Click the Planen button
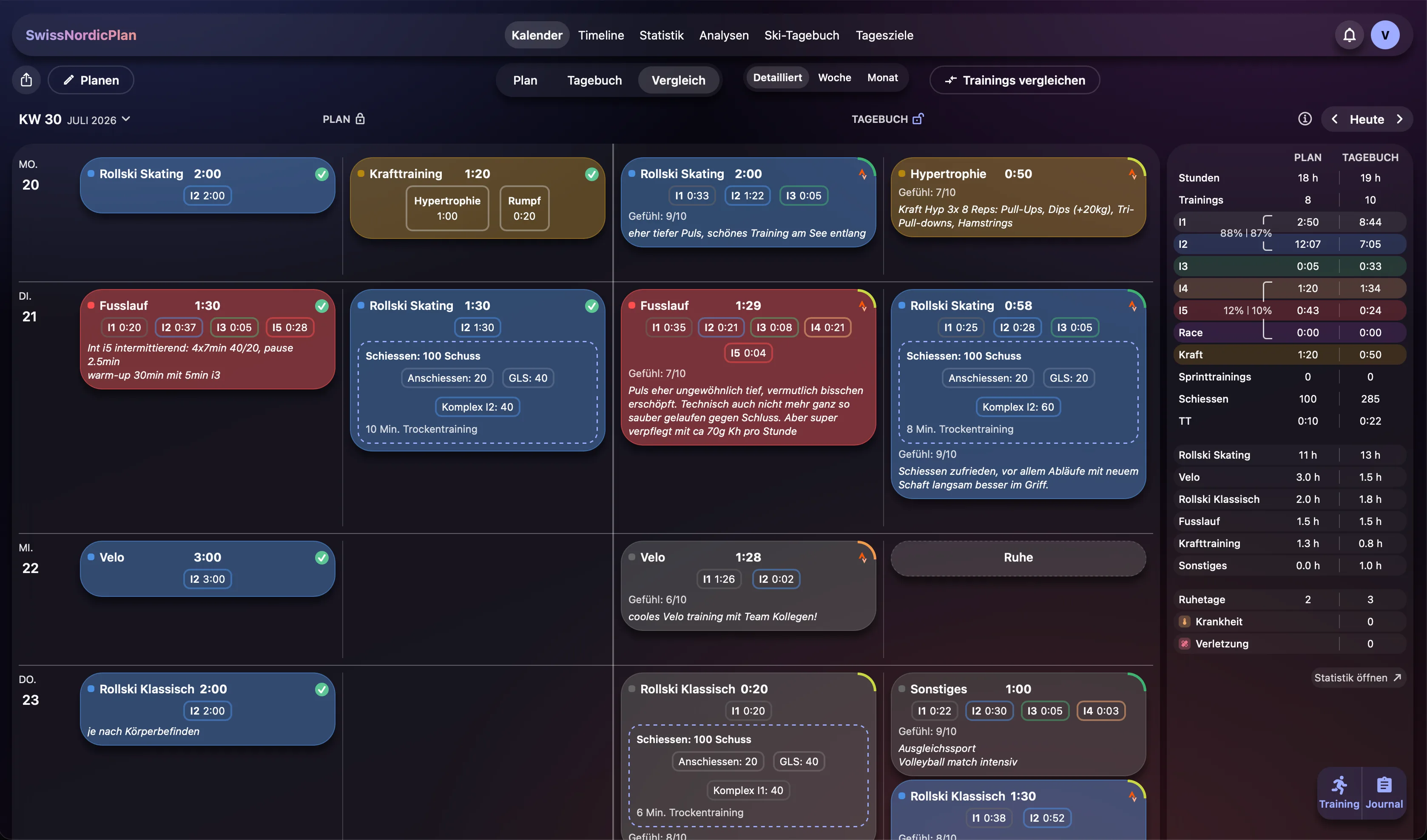This screenshot has width=1427, height=840. click(91, 80)
